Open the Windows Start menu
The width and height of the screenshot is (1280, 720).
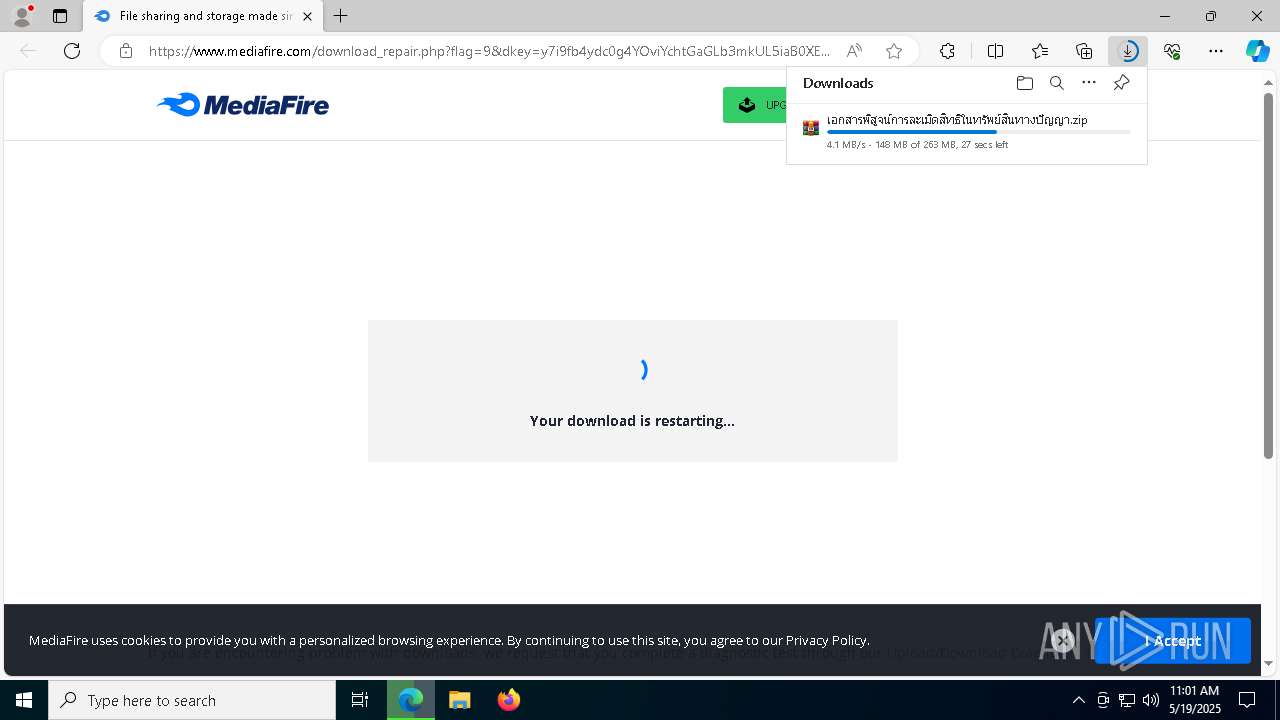[x=24, y=700]
